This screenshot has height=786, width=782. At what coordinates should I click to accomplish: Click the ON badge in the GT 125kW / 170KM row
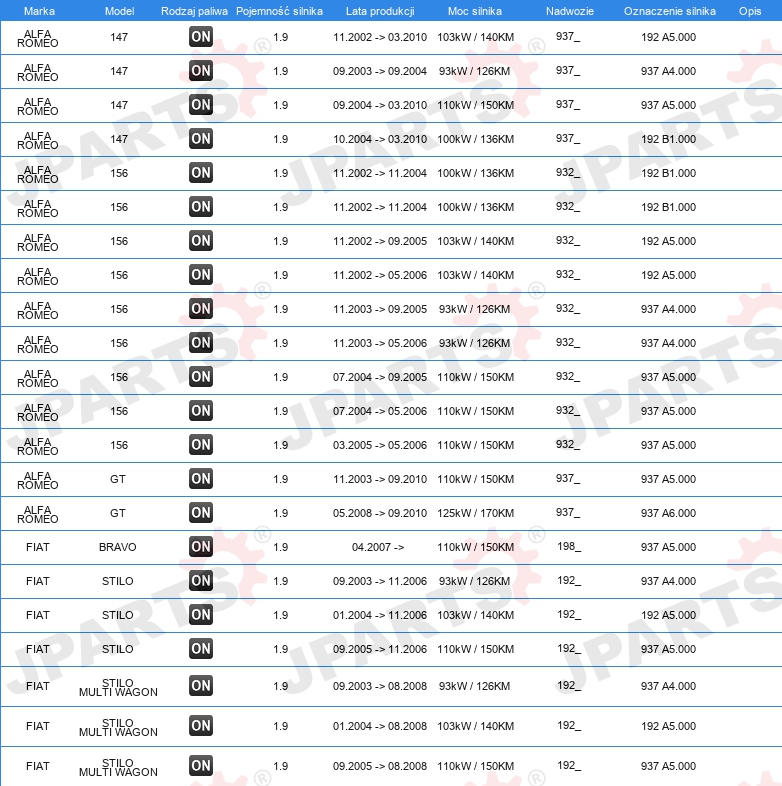coord(201,513)
